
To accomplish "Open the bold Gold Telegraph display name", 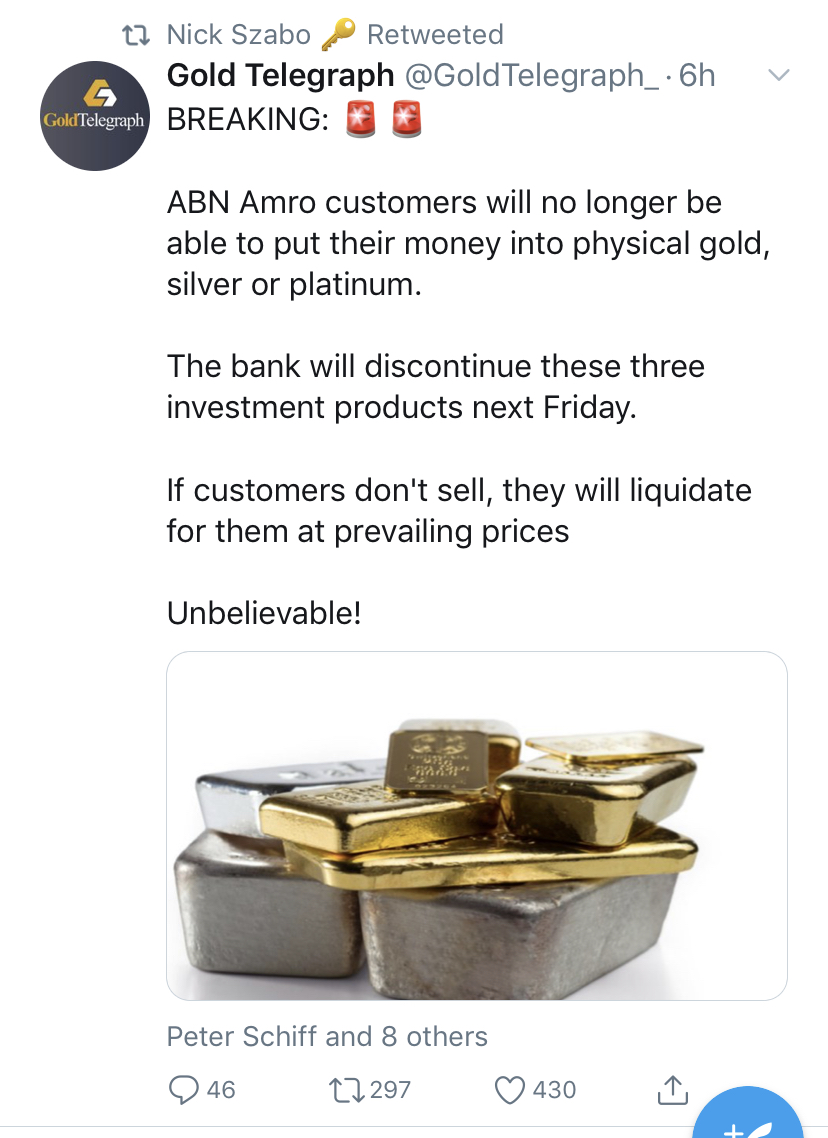I will tap(280, 76).
